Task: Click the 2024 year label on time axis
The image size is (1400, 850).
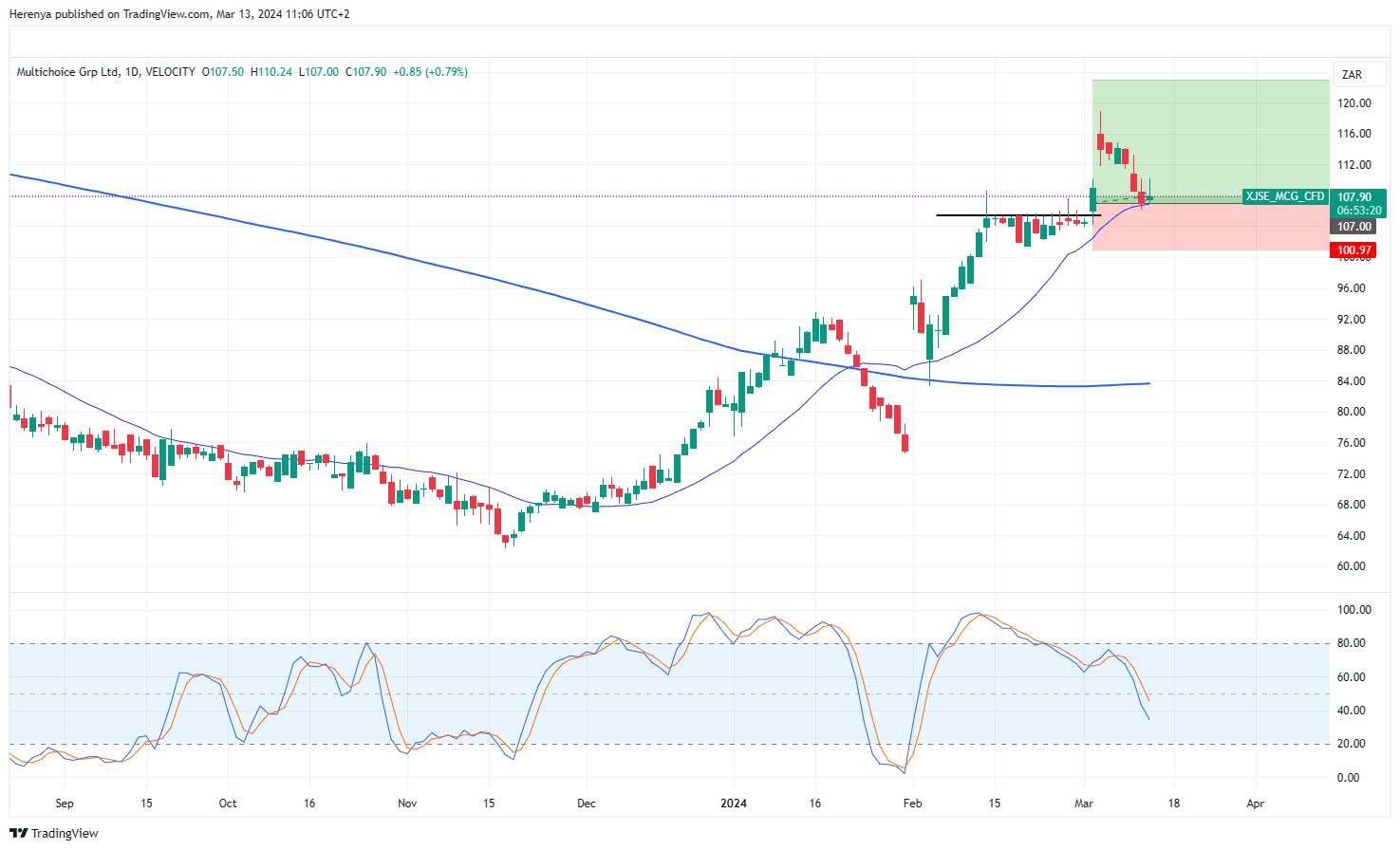Action: pyautogui.click(x=734, y=804)
